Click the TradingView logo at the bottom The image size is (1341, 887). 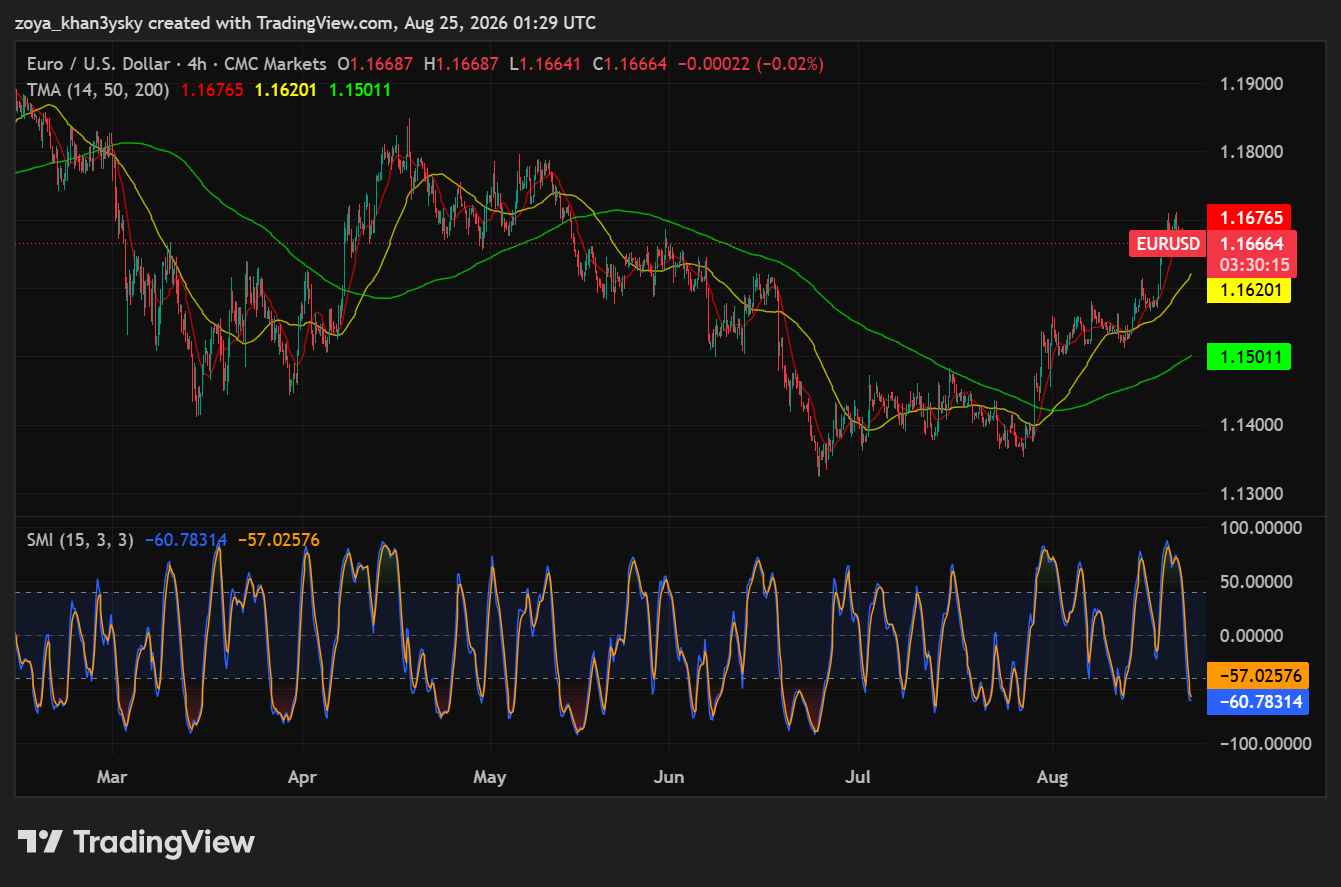click(136, 842)
